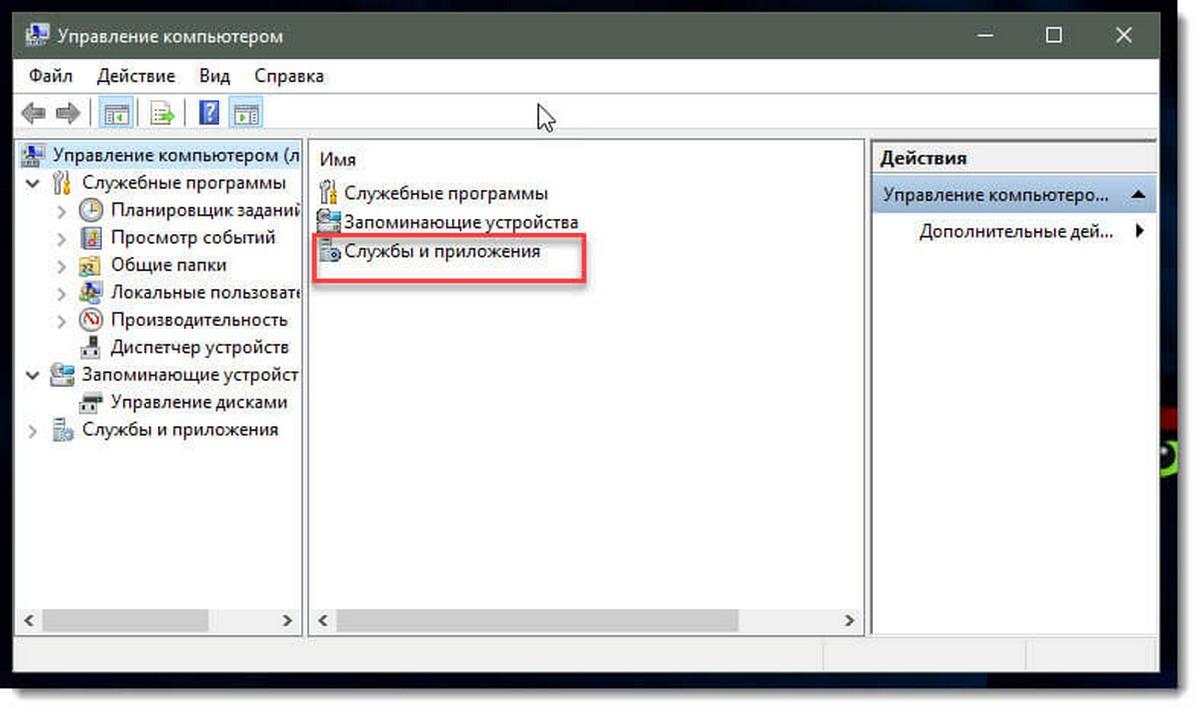Maximize the Управление компьютером window

pyautogui.click(x=1054, y=36)
